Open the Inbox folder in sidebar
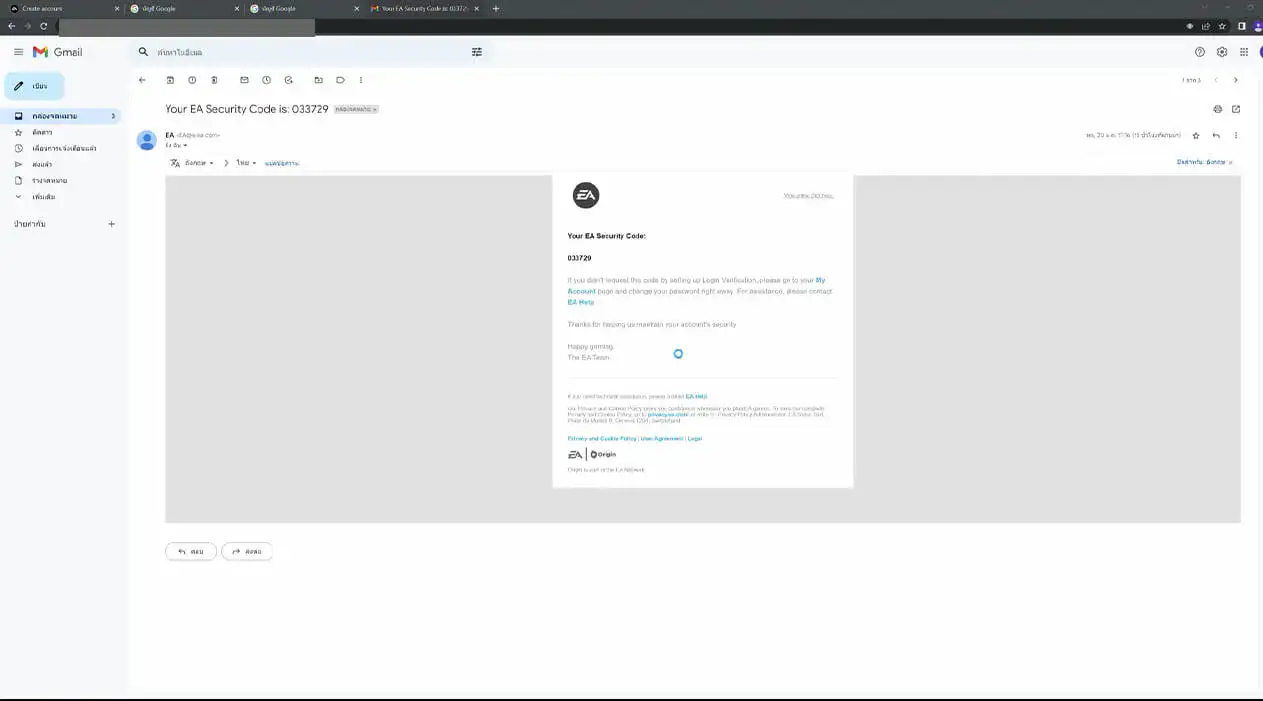This screenshot has height=701, width=1263. click(x=61, y=116)
